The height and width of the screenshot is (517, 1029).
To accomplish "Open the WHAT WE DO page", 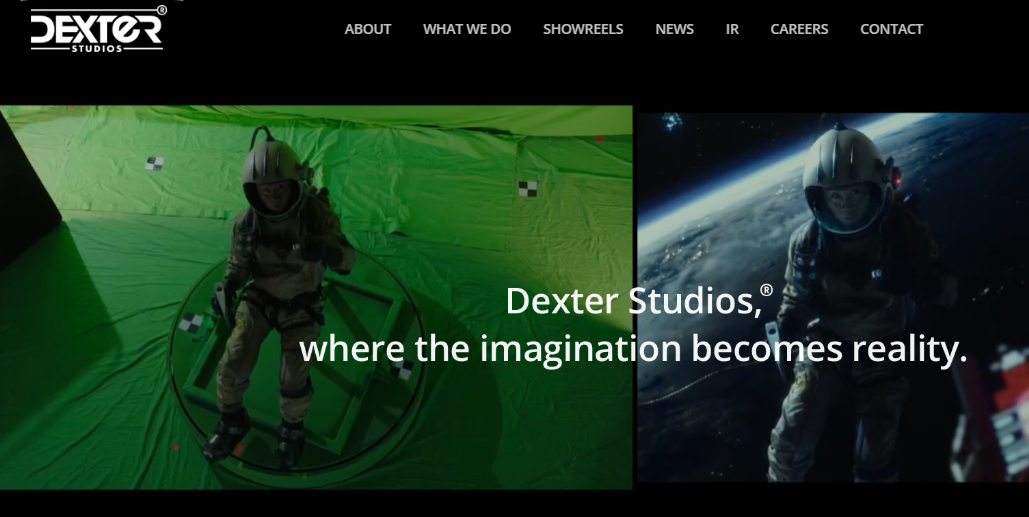I will pyautogui.click(x=467, y=30).
